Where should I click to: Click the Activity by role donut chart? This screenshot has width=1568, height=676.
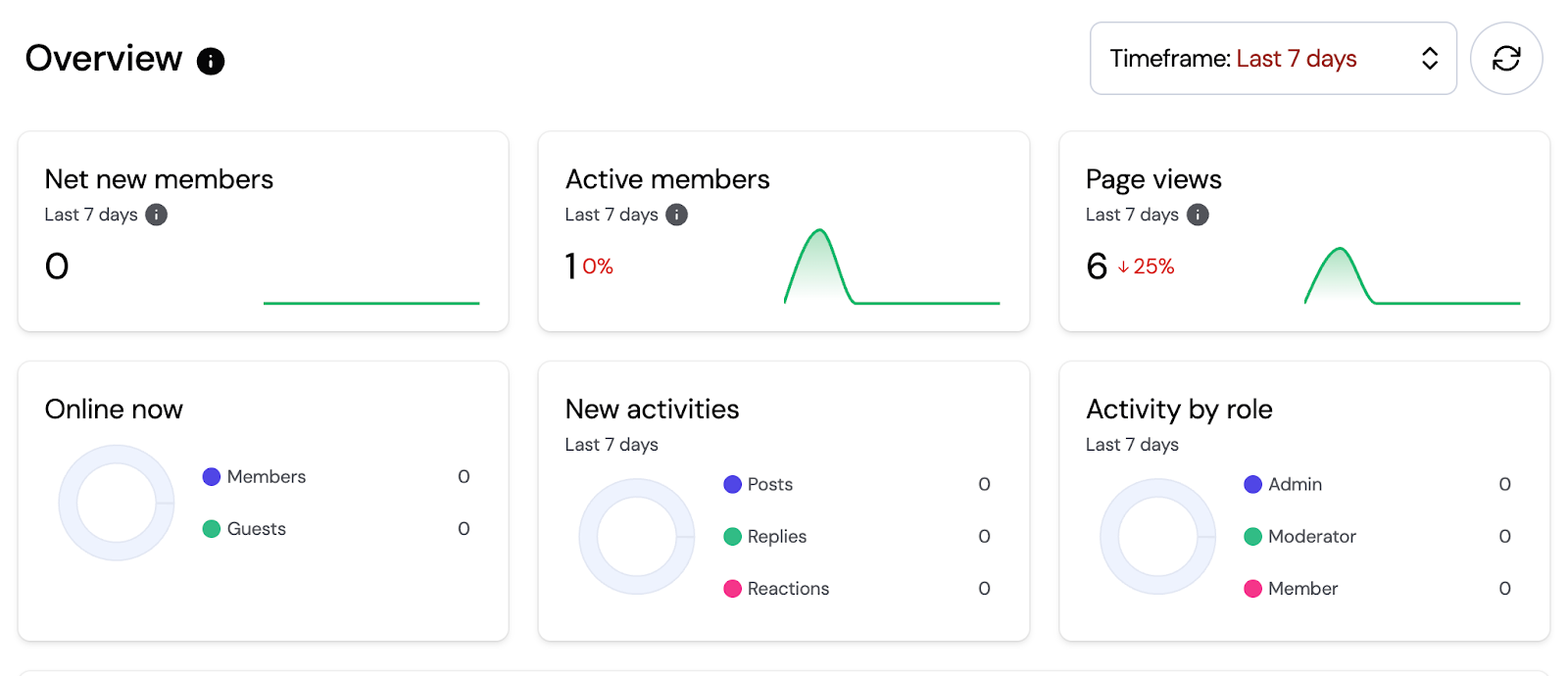(1157, 536)
